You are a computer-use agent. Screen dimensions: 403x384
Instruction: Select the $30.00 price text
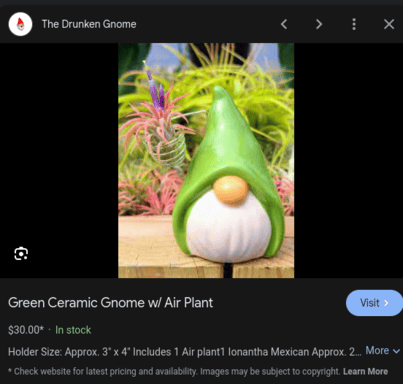click(x=26, y=330)
